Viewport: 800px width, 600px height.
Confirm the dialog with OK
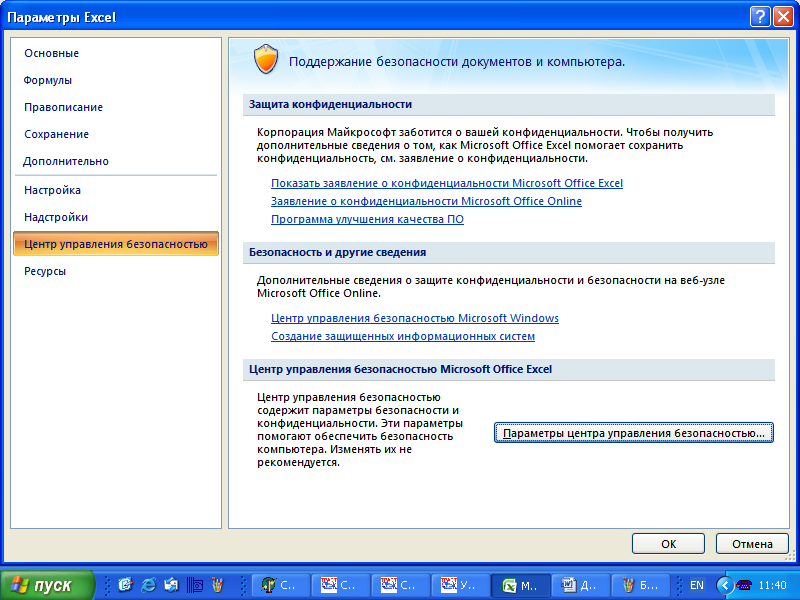pos(668,544)
